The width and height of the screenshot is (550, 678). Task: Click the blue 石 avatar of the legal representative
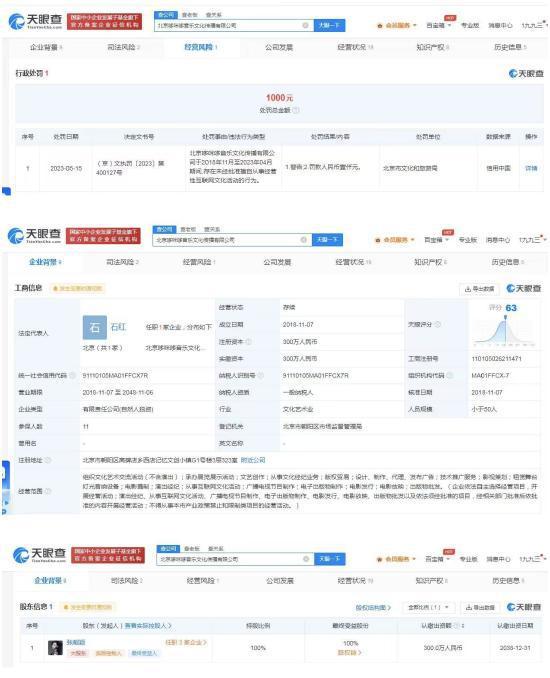point(95,327)
